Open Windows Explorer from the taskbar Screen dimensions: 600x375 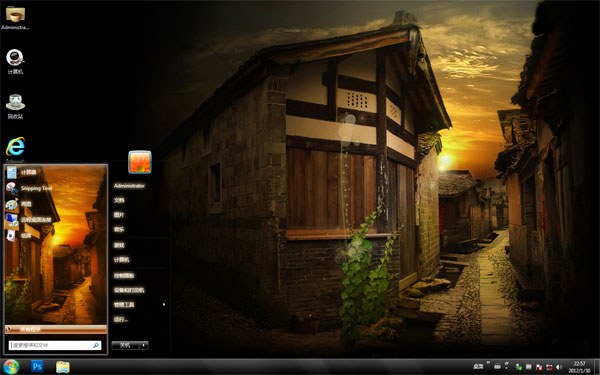coord(63,367)
